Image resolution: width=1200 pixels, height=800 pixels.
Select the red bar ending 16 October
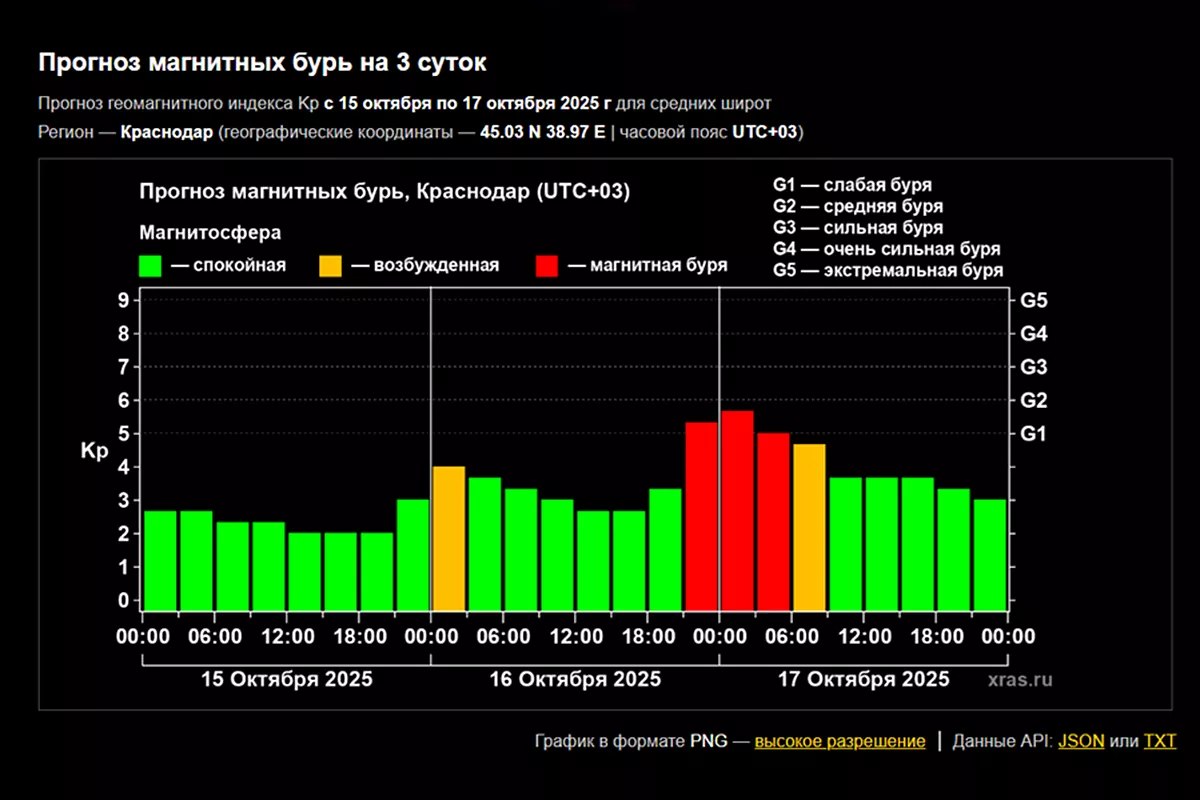[701, 515]
